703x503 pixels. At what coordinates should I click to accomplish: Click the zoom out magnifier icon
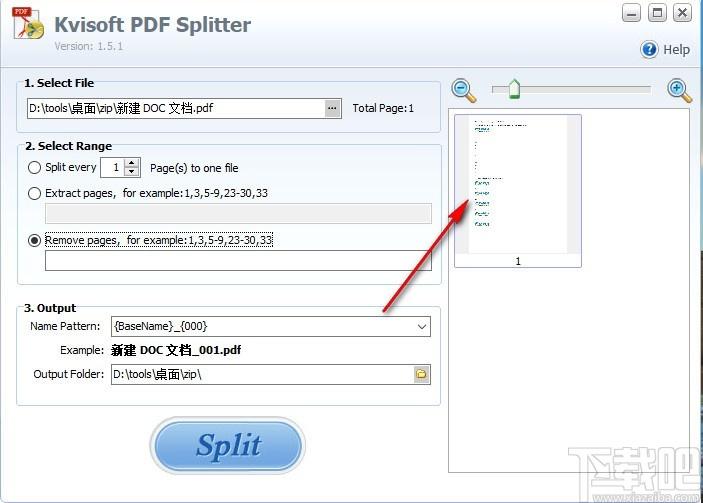[x=463, y=90]
